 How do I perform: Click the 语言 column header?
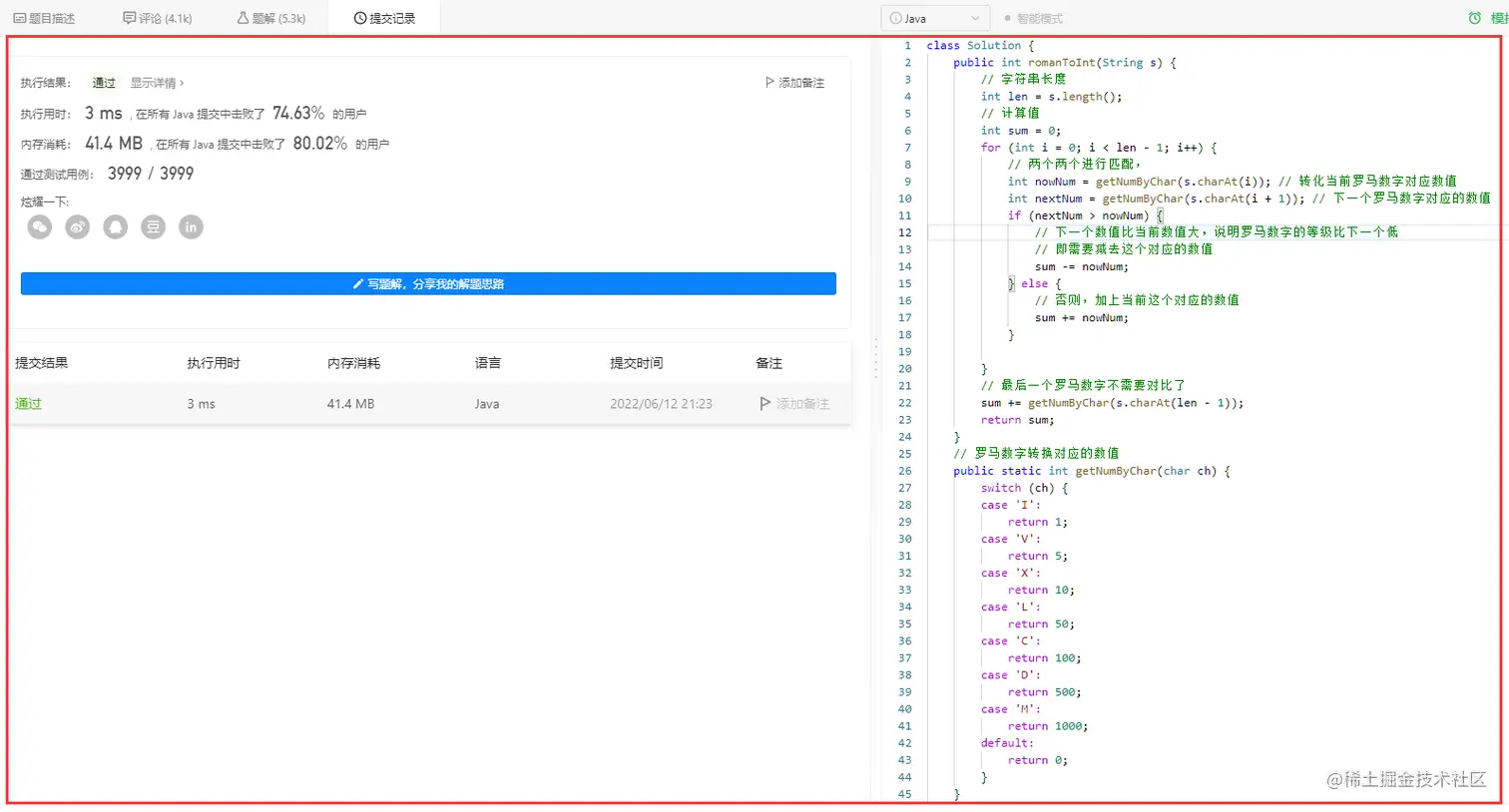coord(488,363)
